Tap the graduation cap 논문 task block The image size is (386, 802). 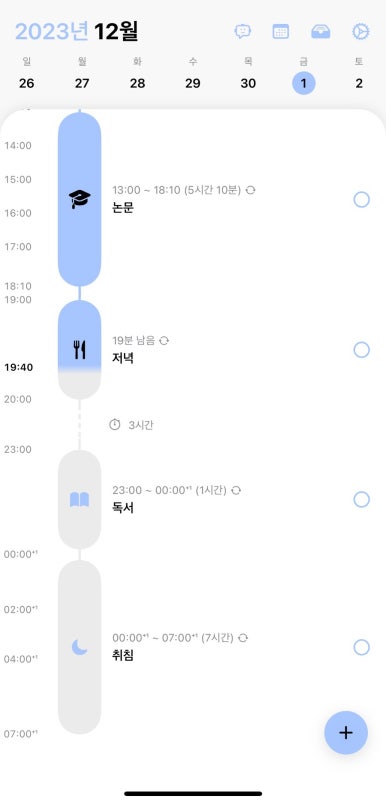[x=79, y=199]
